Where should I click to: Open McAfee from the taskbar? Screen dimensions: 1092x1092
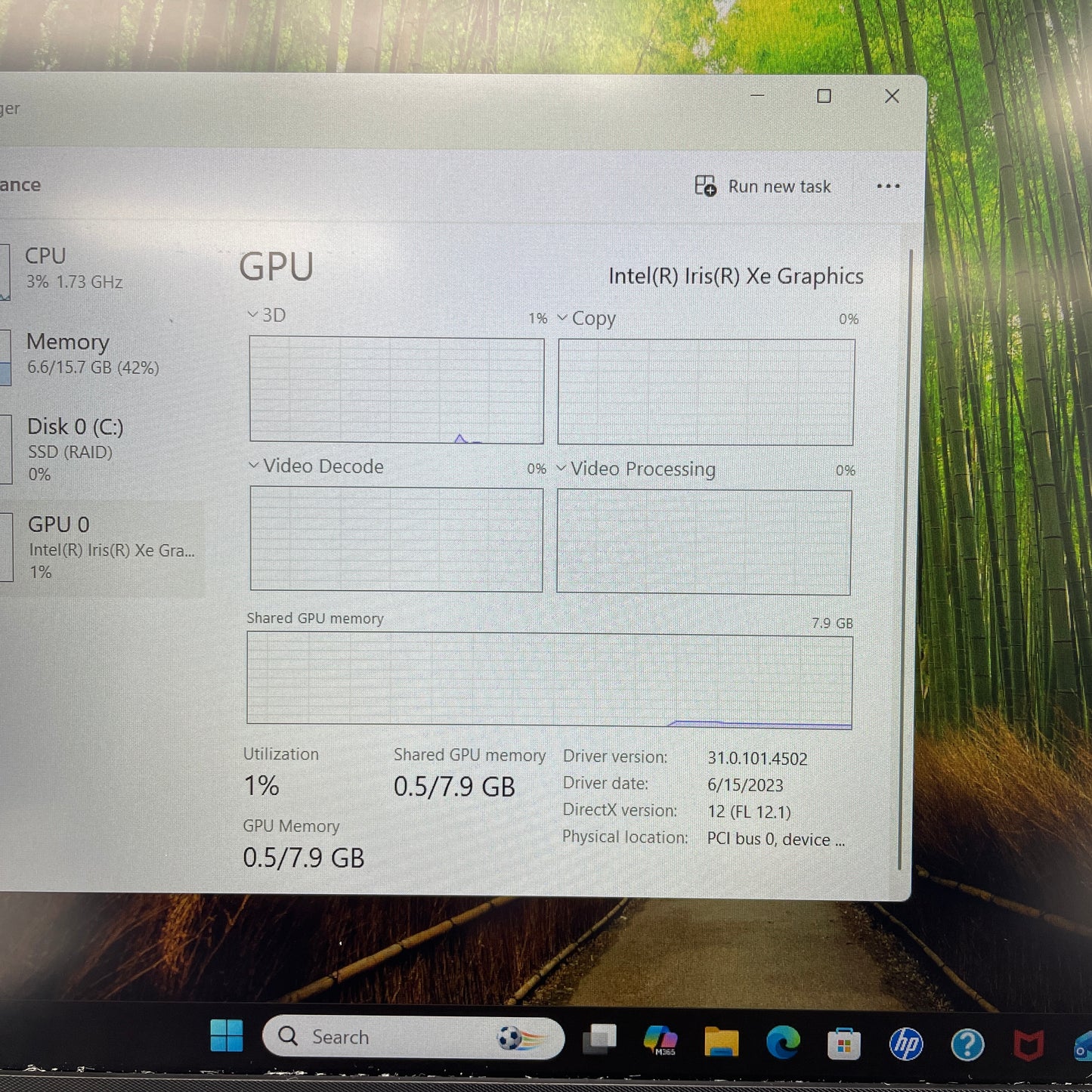[x=1029, y=1046]
